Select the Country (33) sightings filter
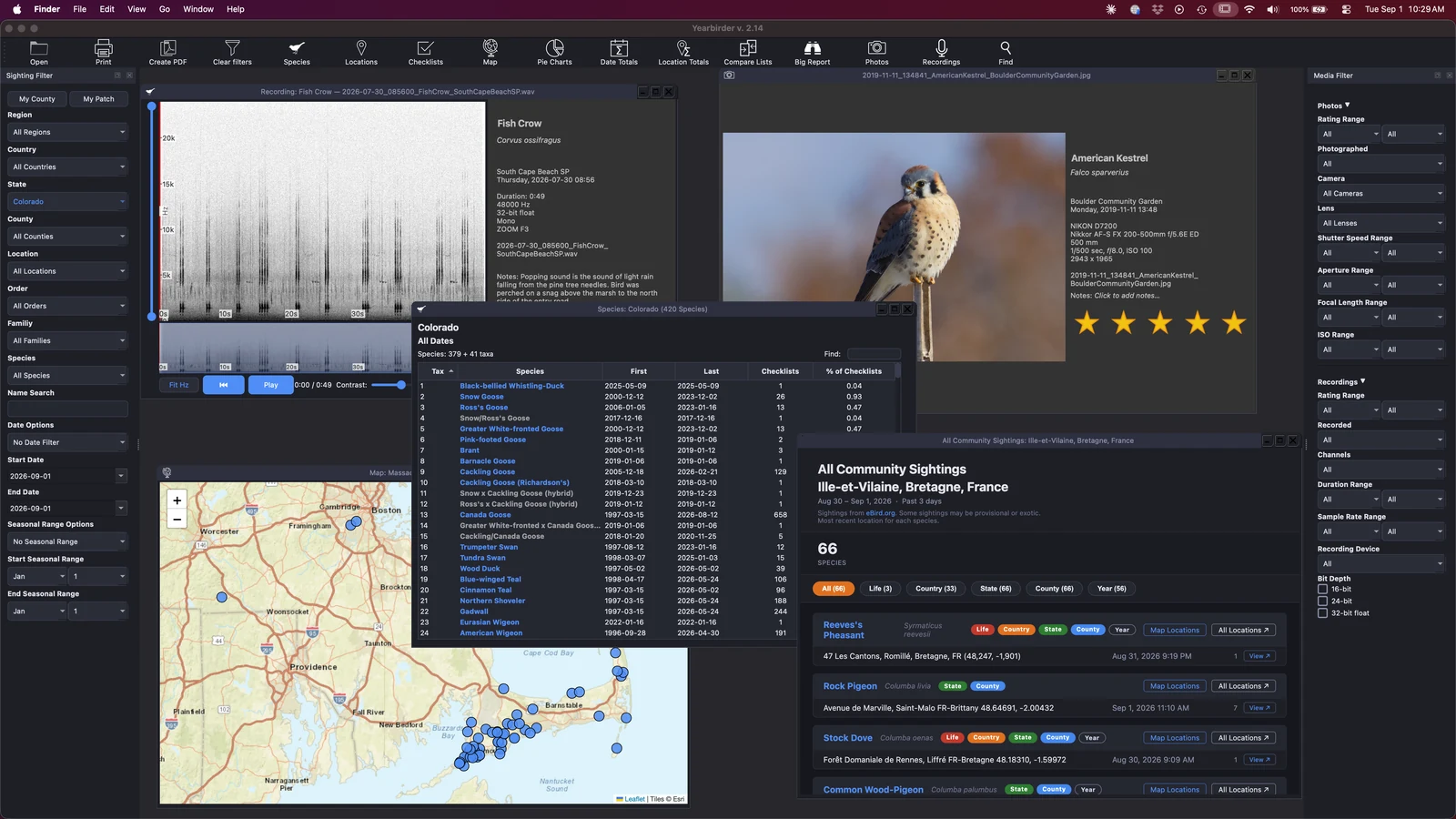This screenshot has width=1456, height=819. click(936, 589)
